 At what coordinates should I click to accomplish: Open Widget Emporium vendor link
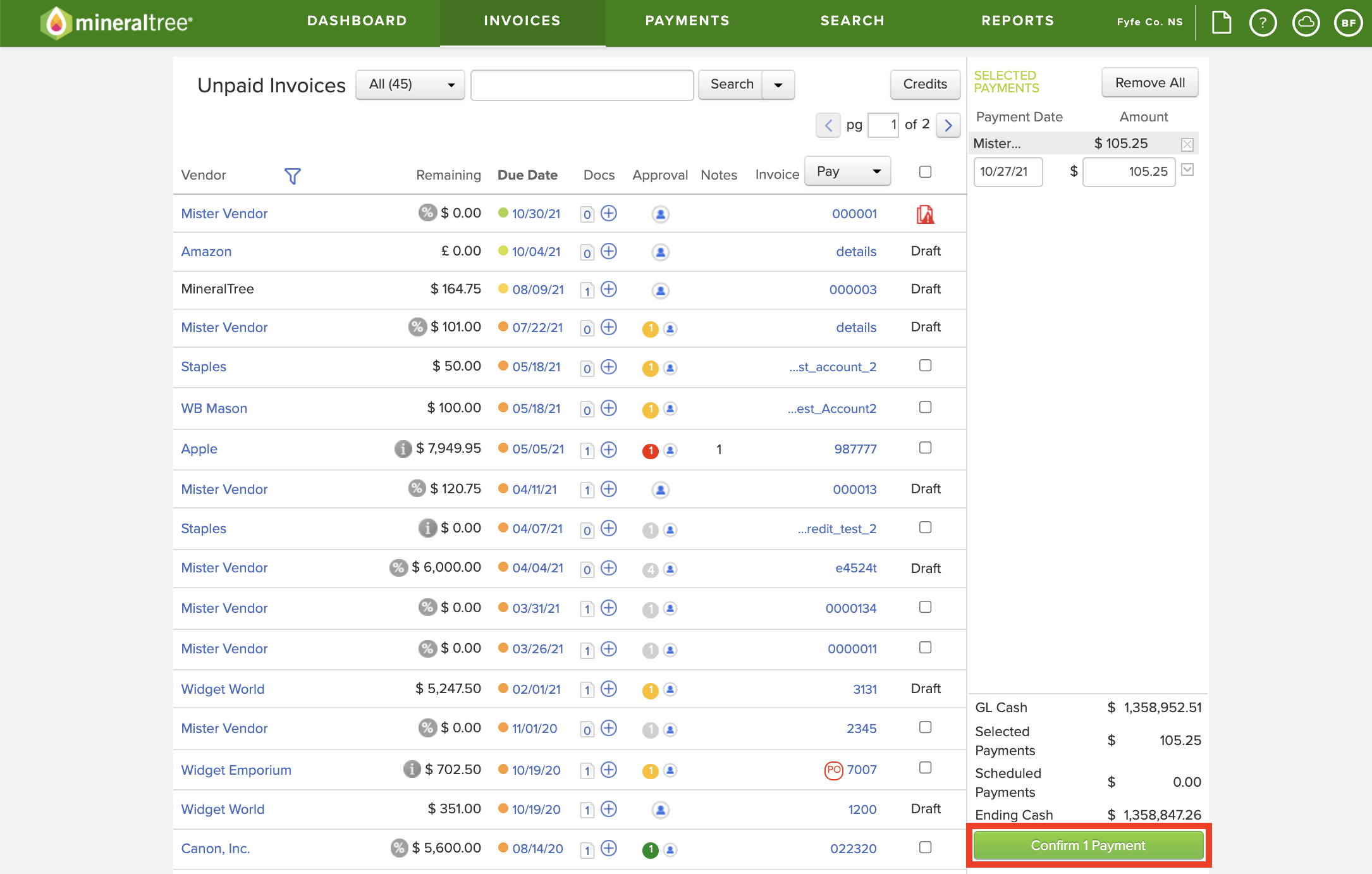click(236, 770)
